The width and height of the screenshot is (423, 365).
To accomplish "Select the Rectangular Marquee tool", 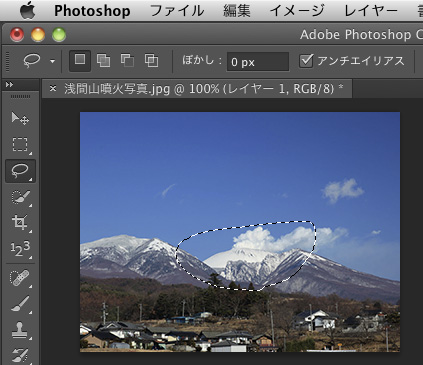I will click(x=20, y=145).
